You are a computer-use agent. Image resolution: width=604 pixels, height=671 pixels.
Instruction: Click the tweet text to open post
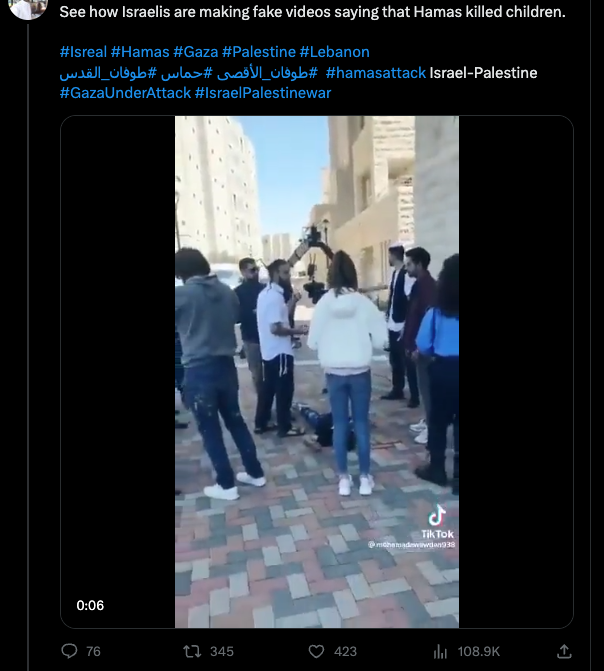(x=312, y=12)
